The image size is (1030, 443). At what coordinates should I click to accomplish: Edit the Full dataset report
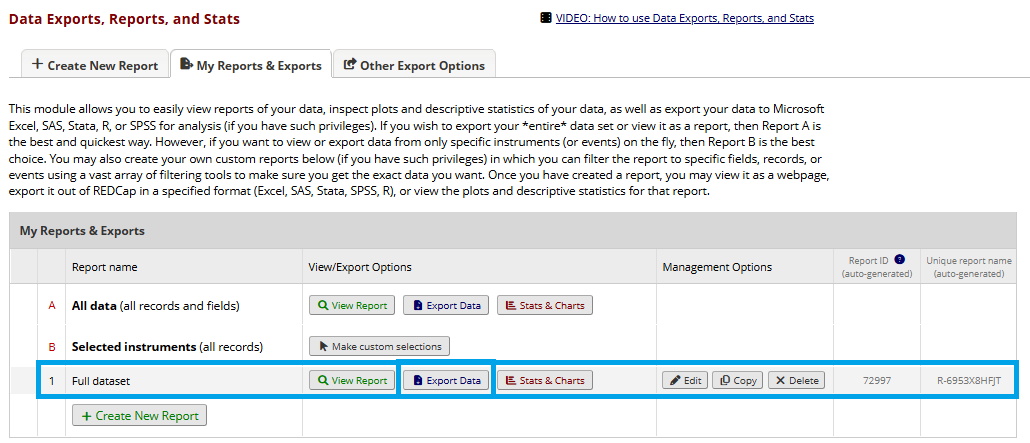(685, 380)
